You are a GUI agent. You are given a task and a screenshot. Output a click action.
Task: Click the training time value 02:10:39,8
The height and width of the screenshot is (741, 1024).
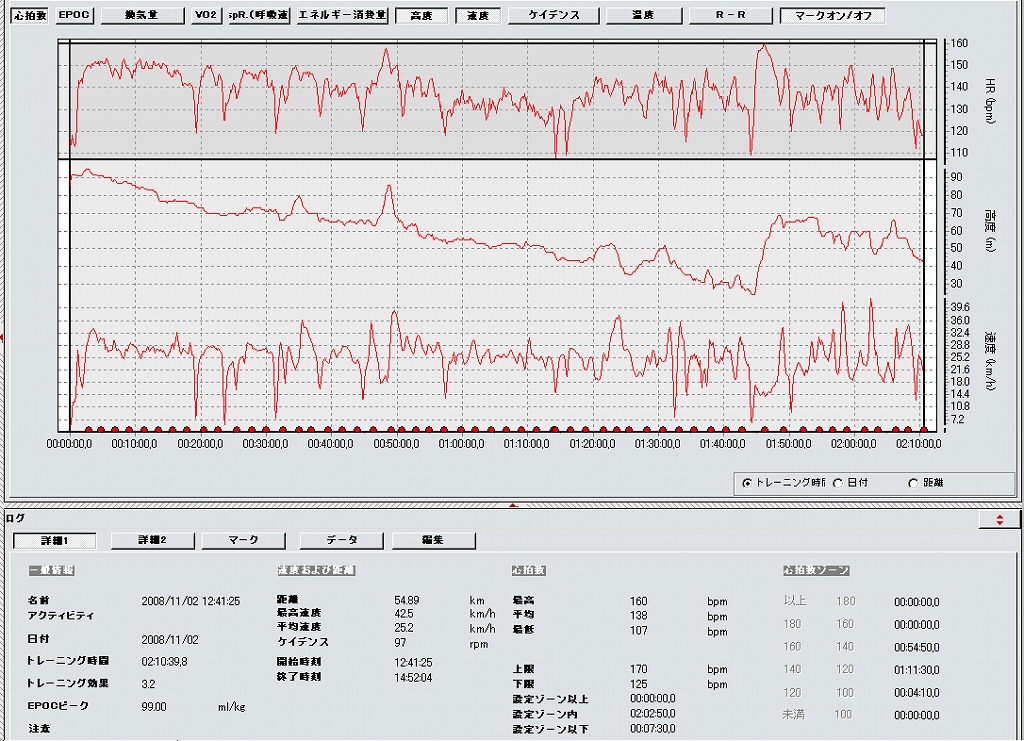165,661
